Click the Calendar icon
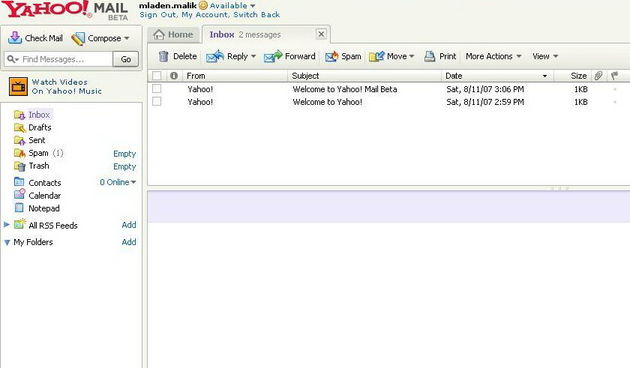The height and width of the screenshot is (368, 630). click(20, 194)
